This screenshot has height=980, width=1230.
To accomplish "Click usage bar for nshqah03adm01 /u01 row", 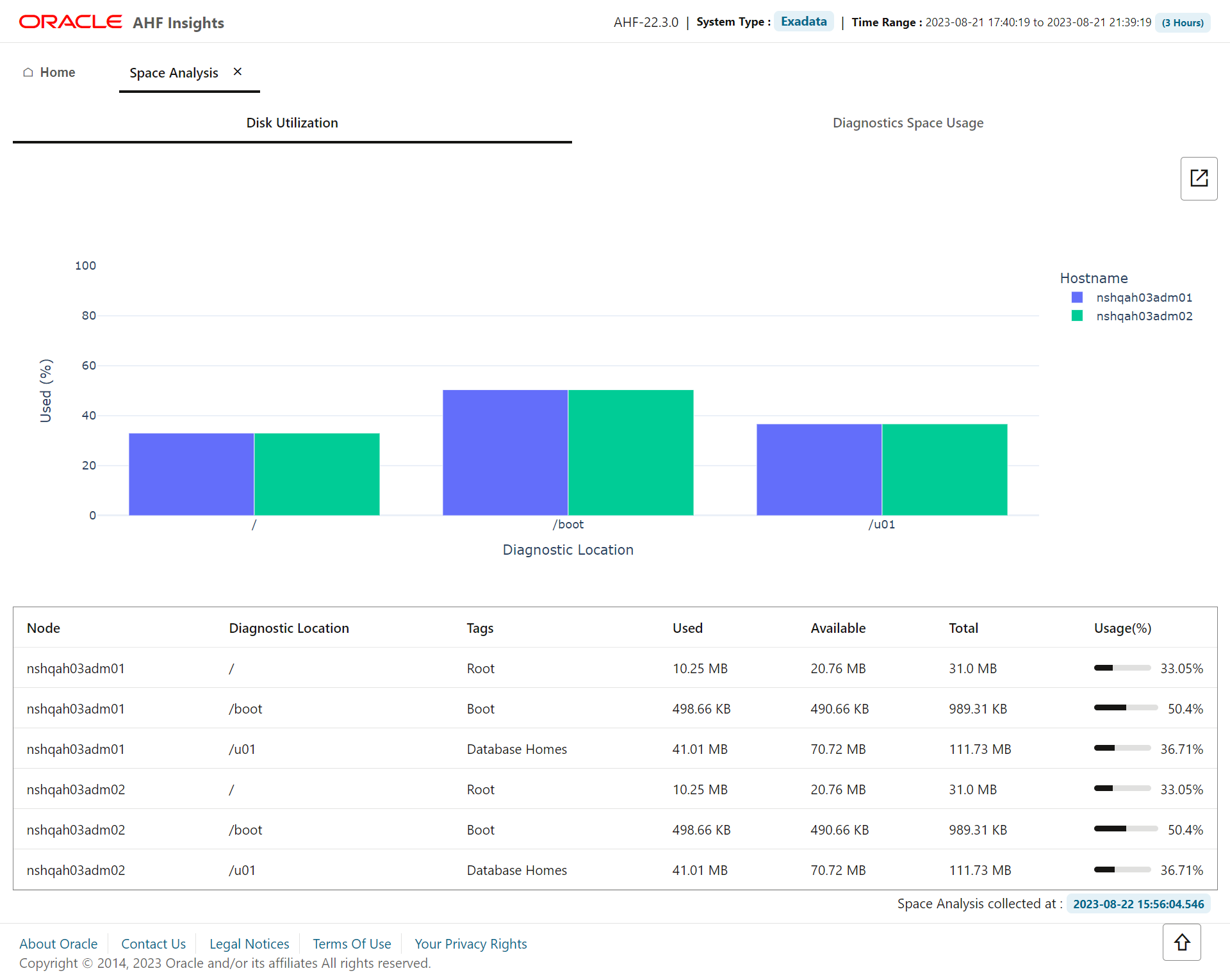I will point(1122,748).
